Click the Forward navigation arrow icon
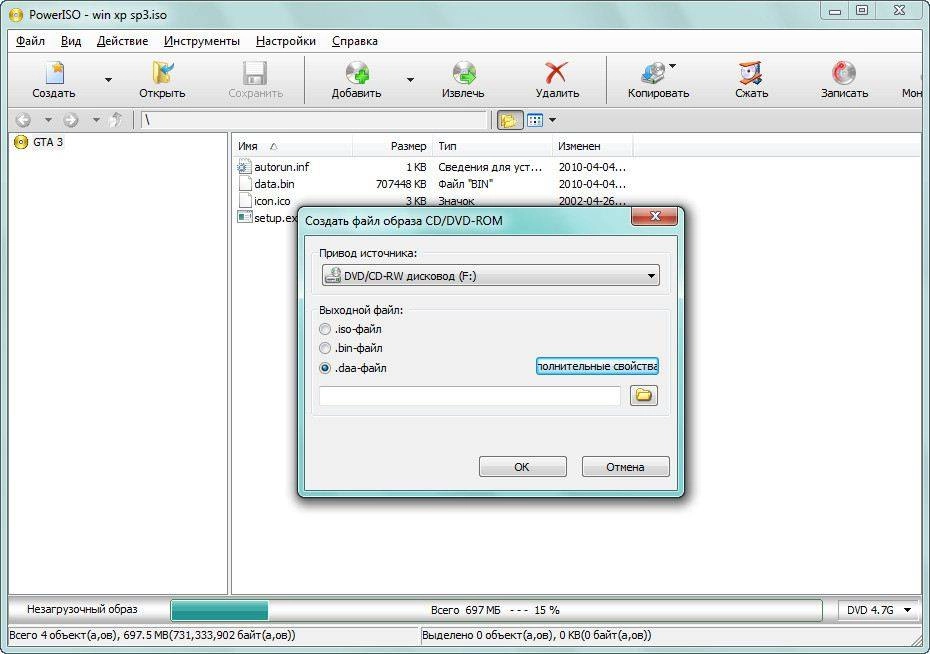Screen dimensions: 930x654 71,120
